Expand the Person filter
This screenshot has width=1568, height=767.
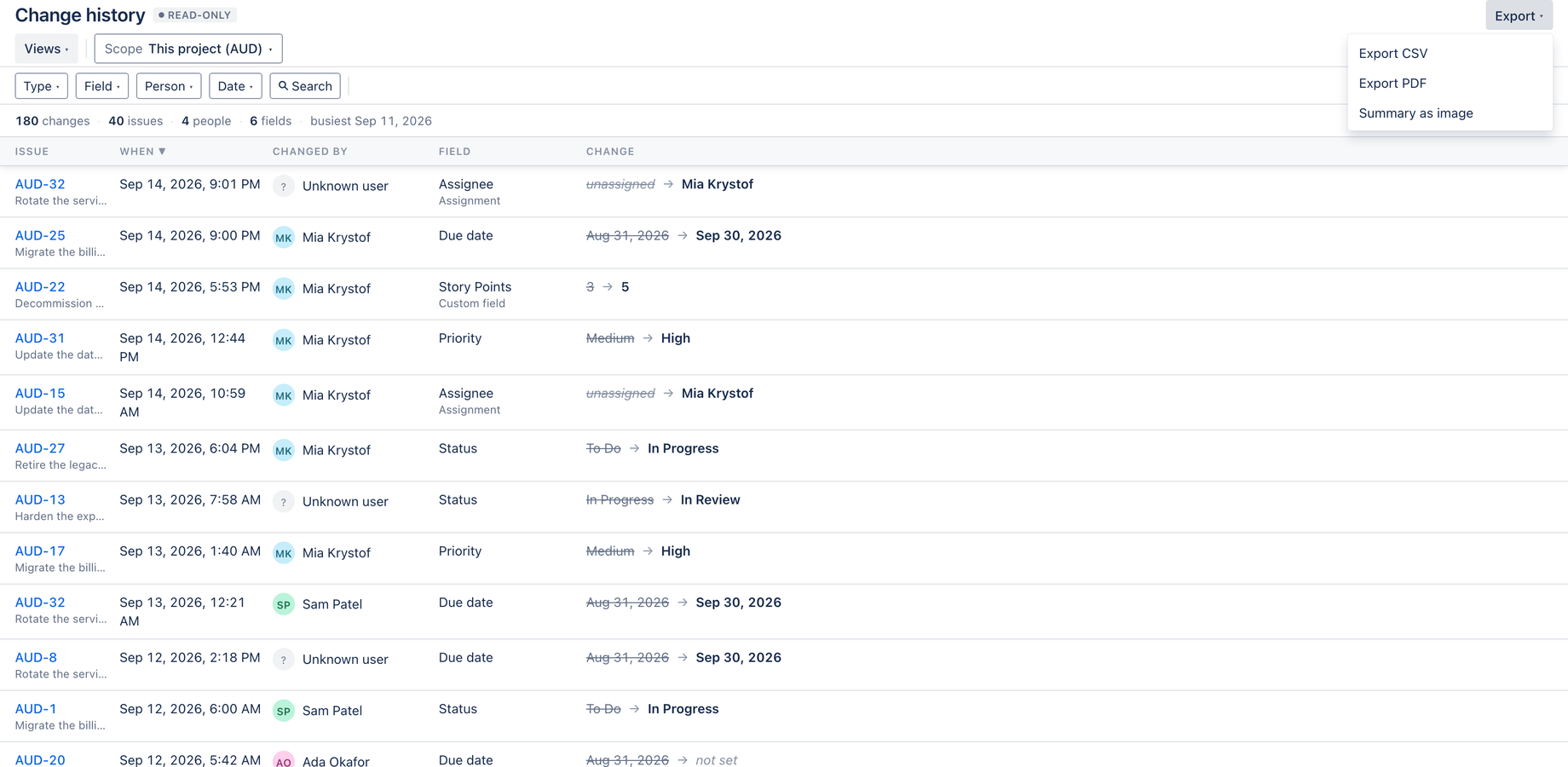(169, 86)
